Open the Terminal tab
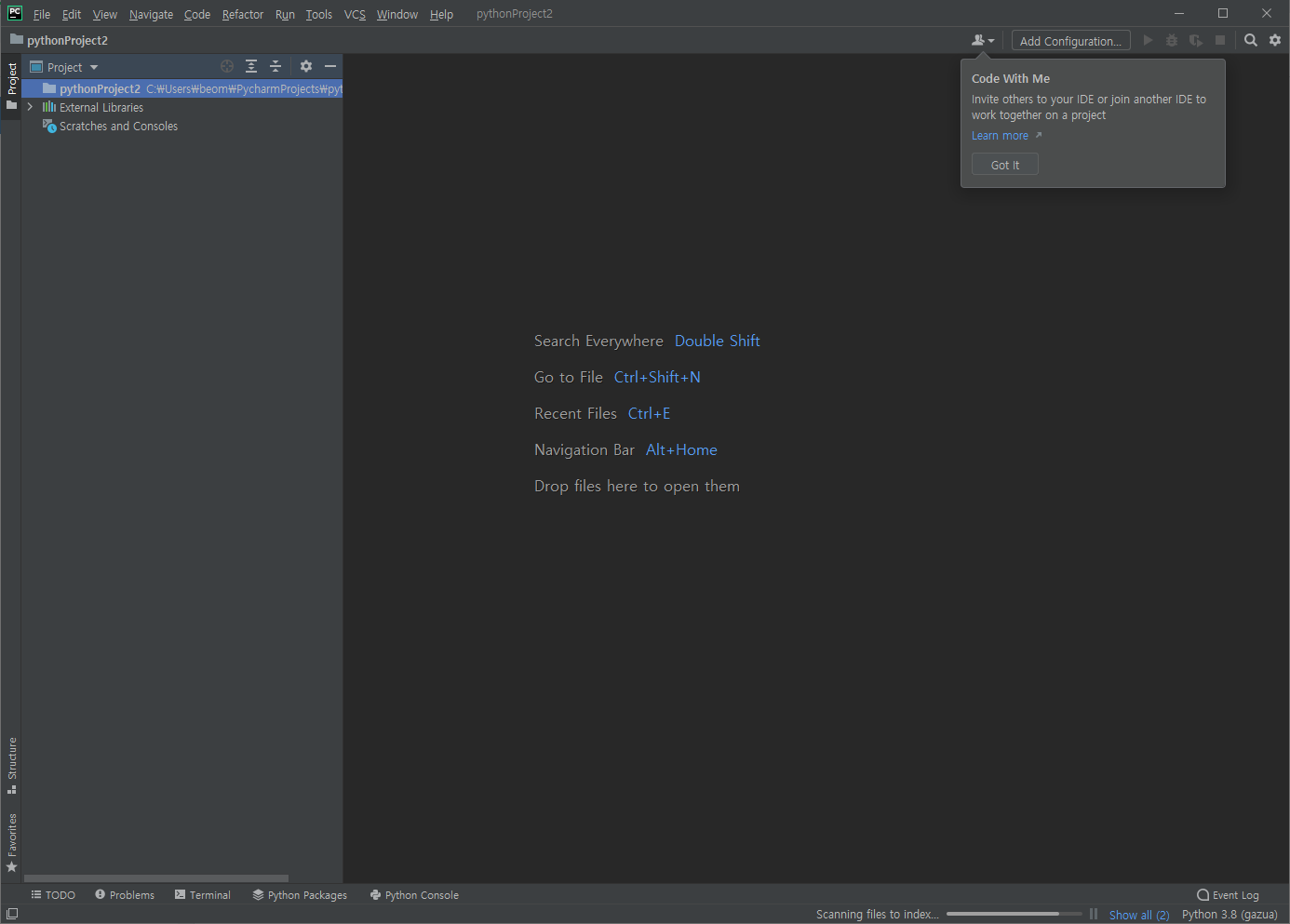 (x=203, y=894)
